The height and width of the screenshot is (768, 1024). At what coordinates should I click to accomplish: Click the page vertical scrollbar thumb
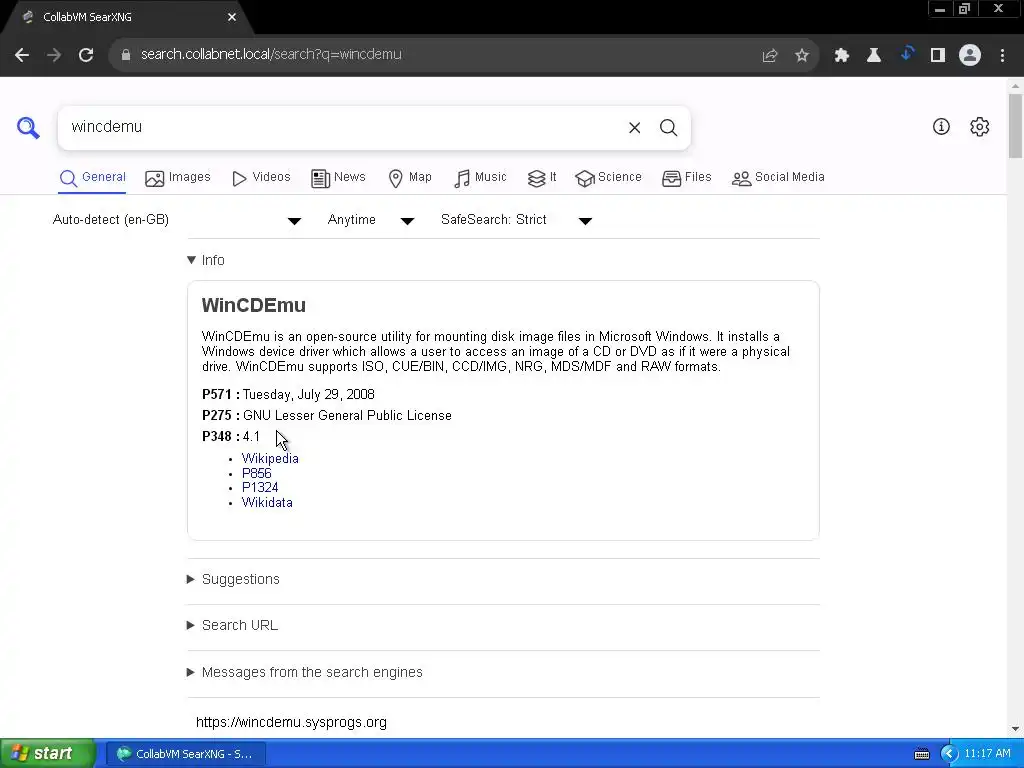coord(1015,125)
